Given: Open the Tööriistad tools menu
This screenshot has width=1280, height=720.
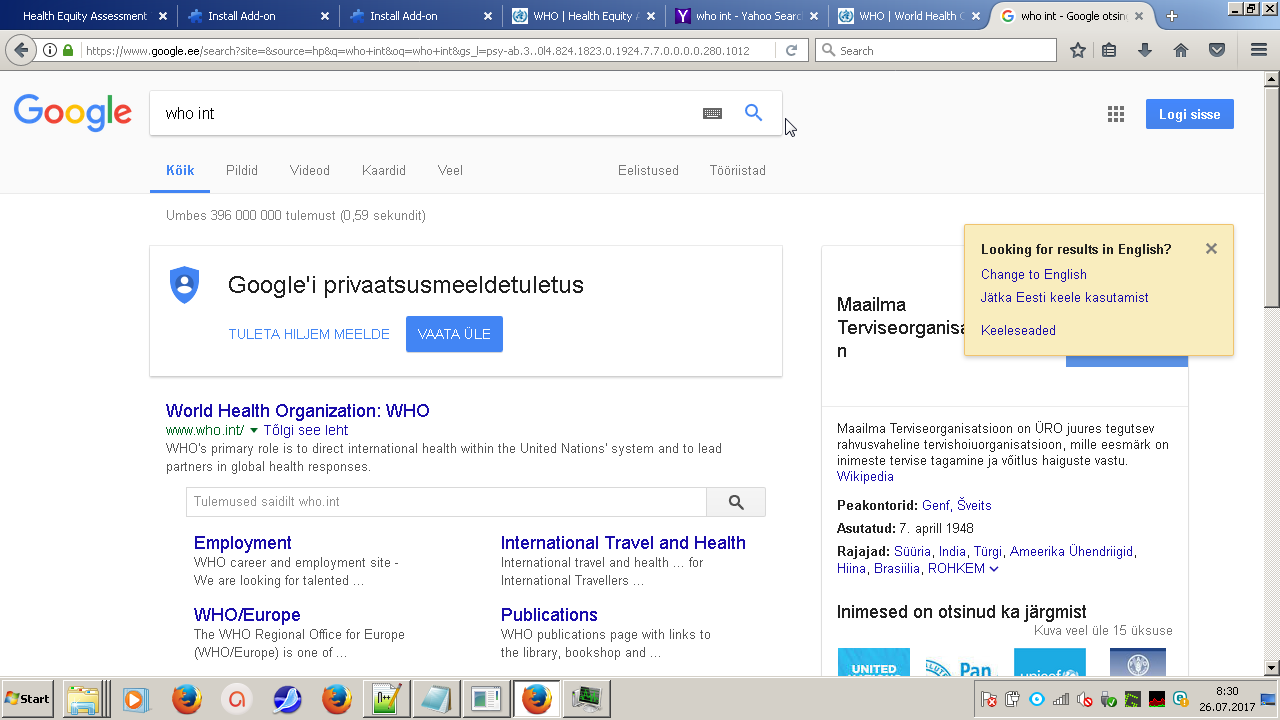Looking at the screenshot, I should point(738,171).
